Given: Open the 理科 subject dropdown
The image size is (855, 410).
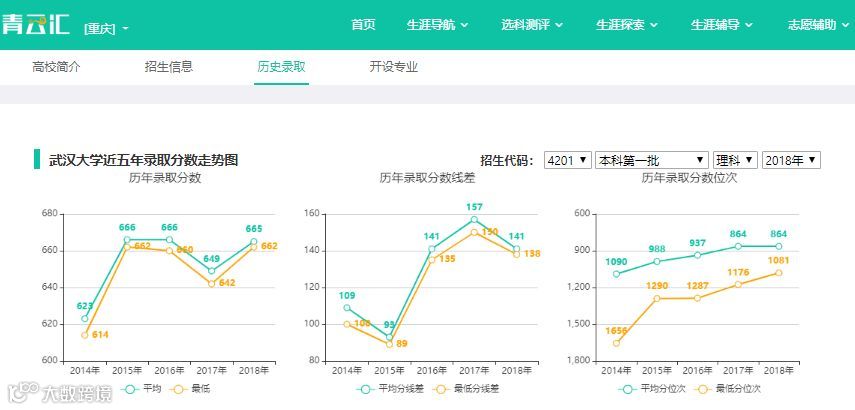Looking at the screenshot, I should (x=735, y=160).
